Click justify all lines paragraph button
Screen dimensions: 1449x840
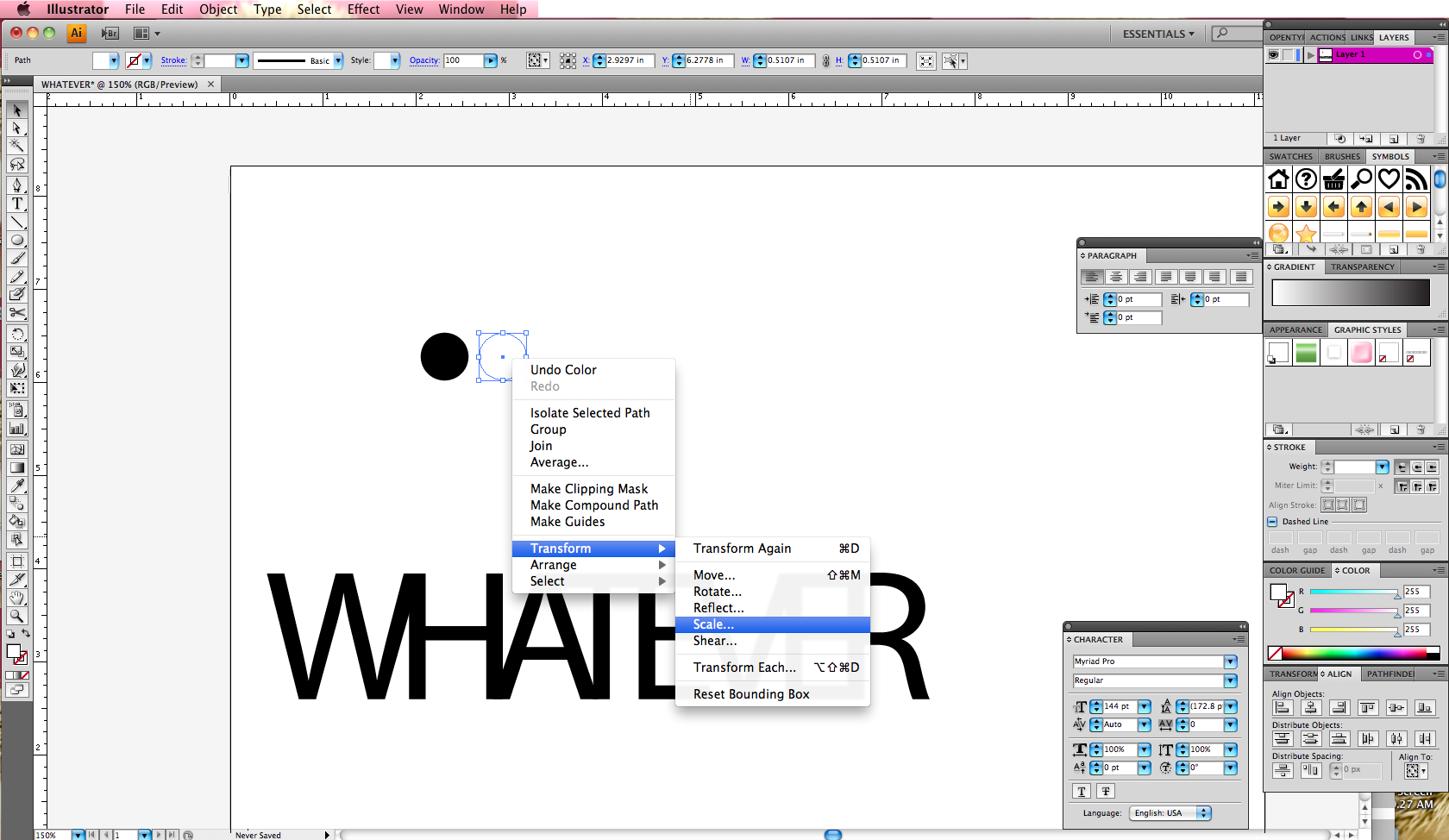click(x=1240, y=277)
